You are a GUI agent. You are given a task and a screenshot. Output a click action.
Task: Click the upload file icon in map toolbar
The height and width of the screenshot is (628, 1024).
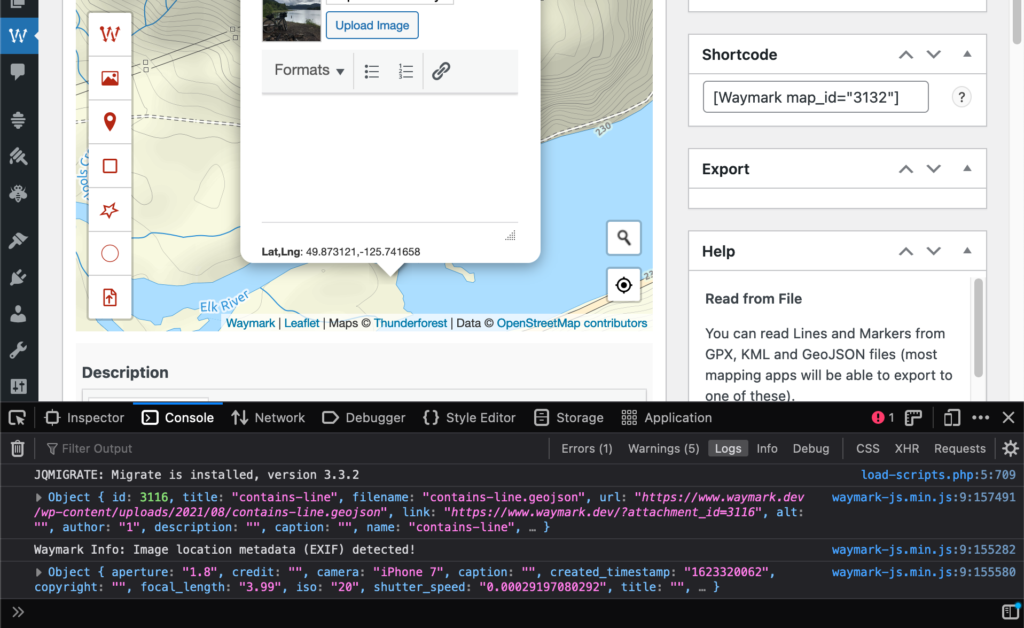coord(110,297)
